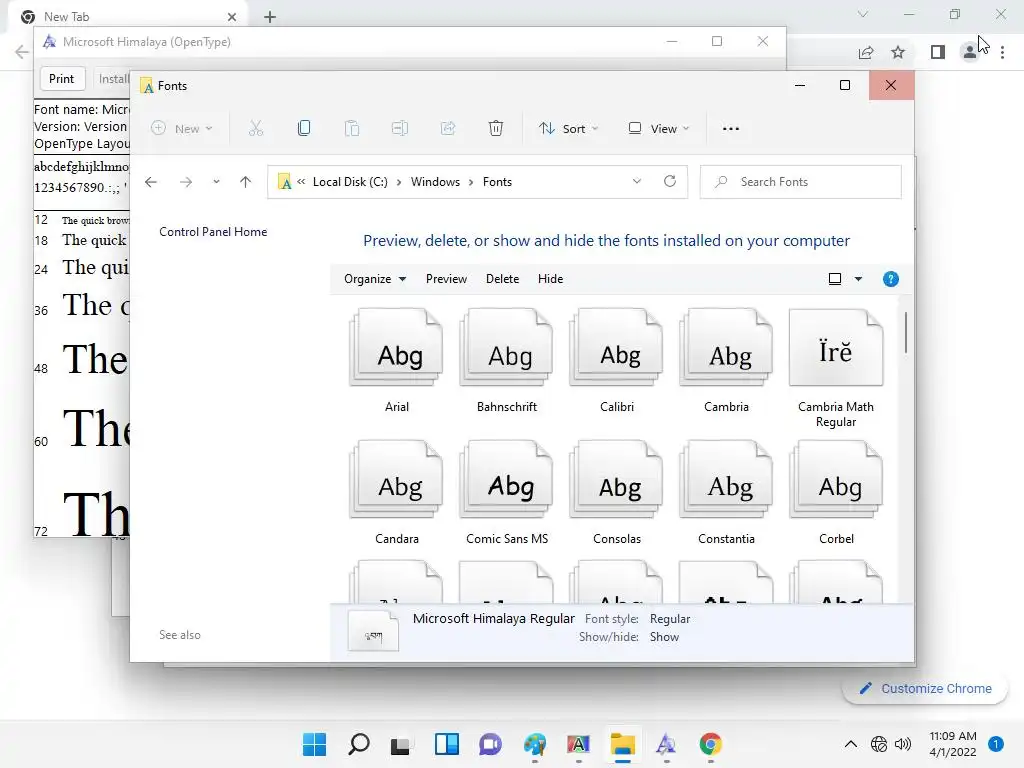Click Hide in the fonts command bar
1024x768 pixels.
pos(551,279)
